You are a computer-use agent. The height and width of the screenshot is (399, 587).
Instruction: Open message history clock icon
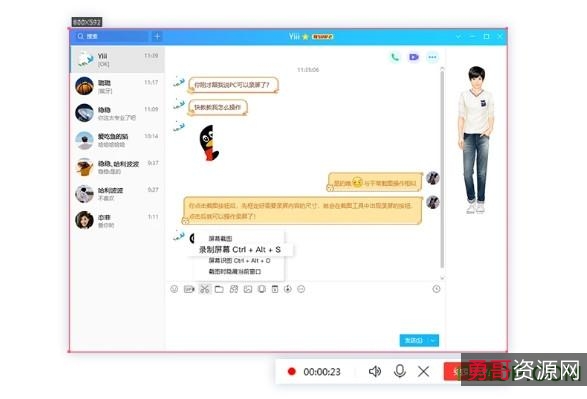coord(437,289)
